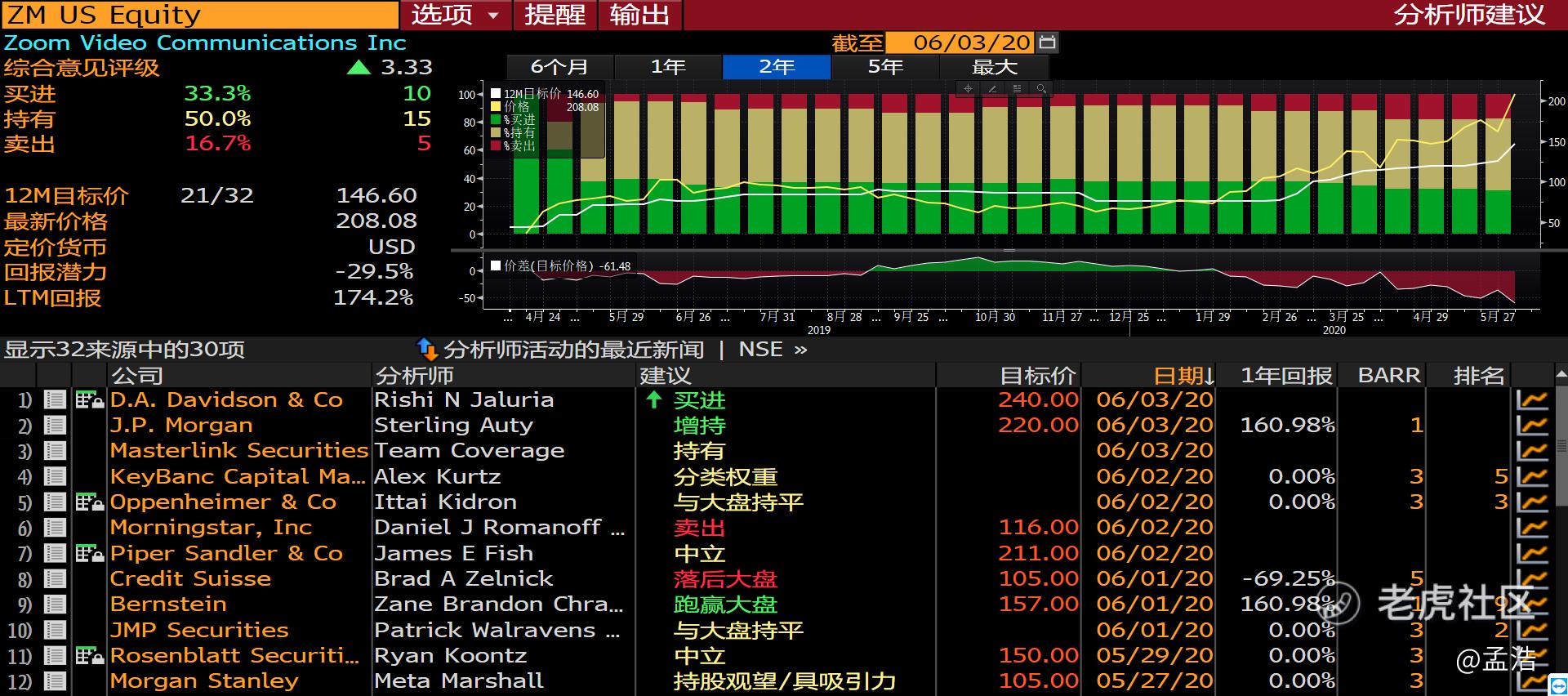
Task: Open the report document icon for Masterlink Securities
Action: (55, 450)
